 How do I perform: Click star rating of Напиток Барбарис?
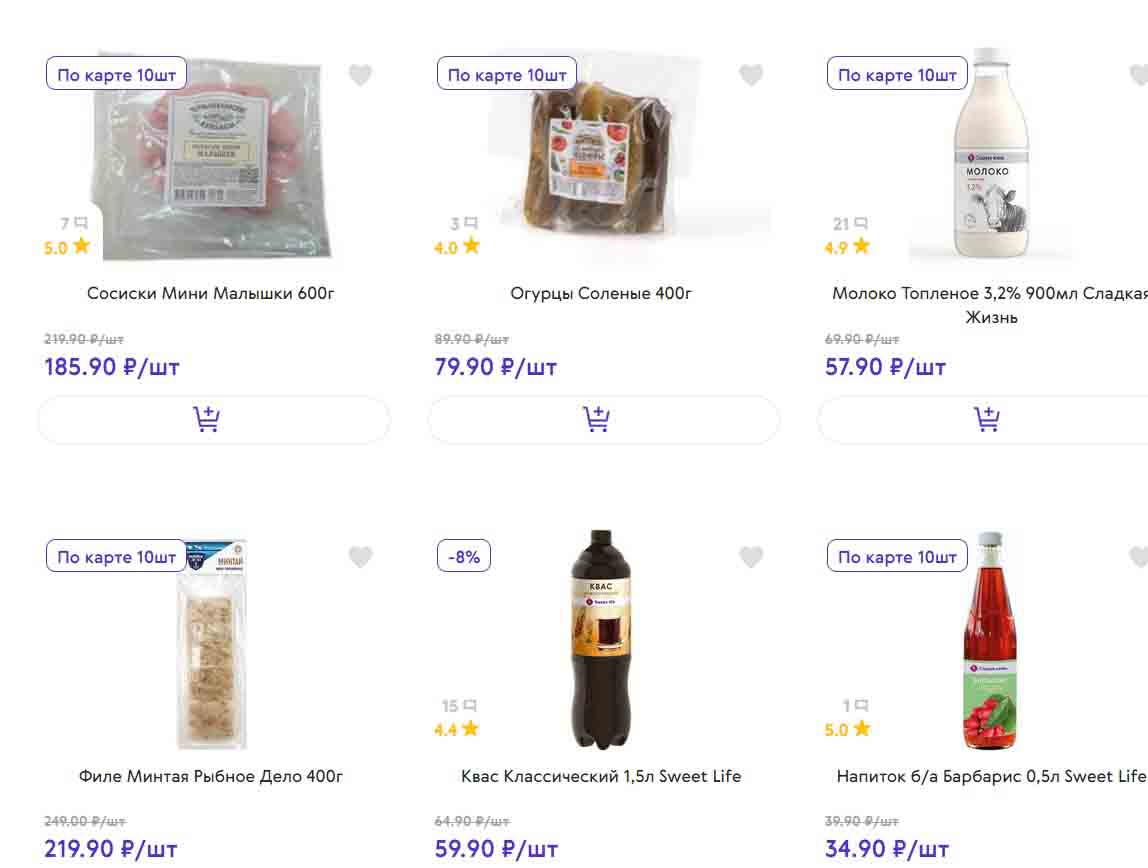(x=861, y=728)
